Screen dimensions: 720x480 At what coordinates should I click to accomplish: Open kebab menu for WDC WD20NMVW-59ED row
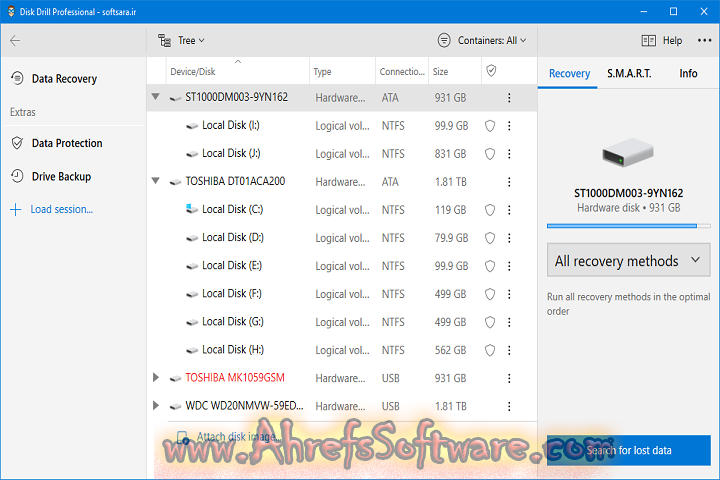click(x=509, y=406)
